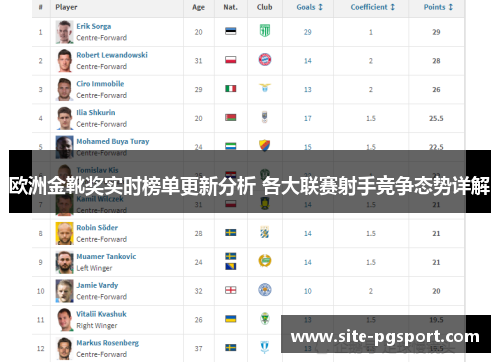Open Robert Lewandowski's player profile
The width and height of the screenshot is (500, 362).
pos(112,55)
